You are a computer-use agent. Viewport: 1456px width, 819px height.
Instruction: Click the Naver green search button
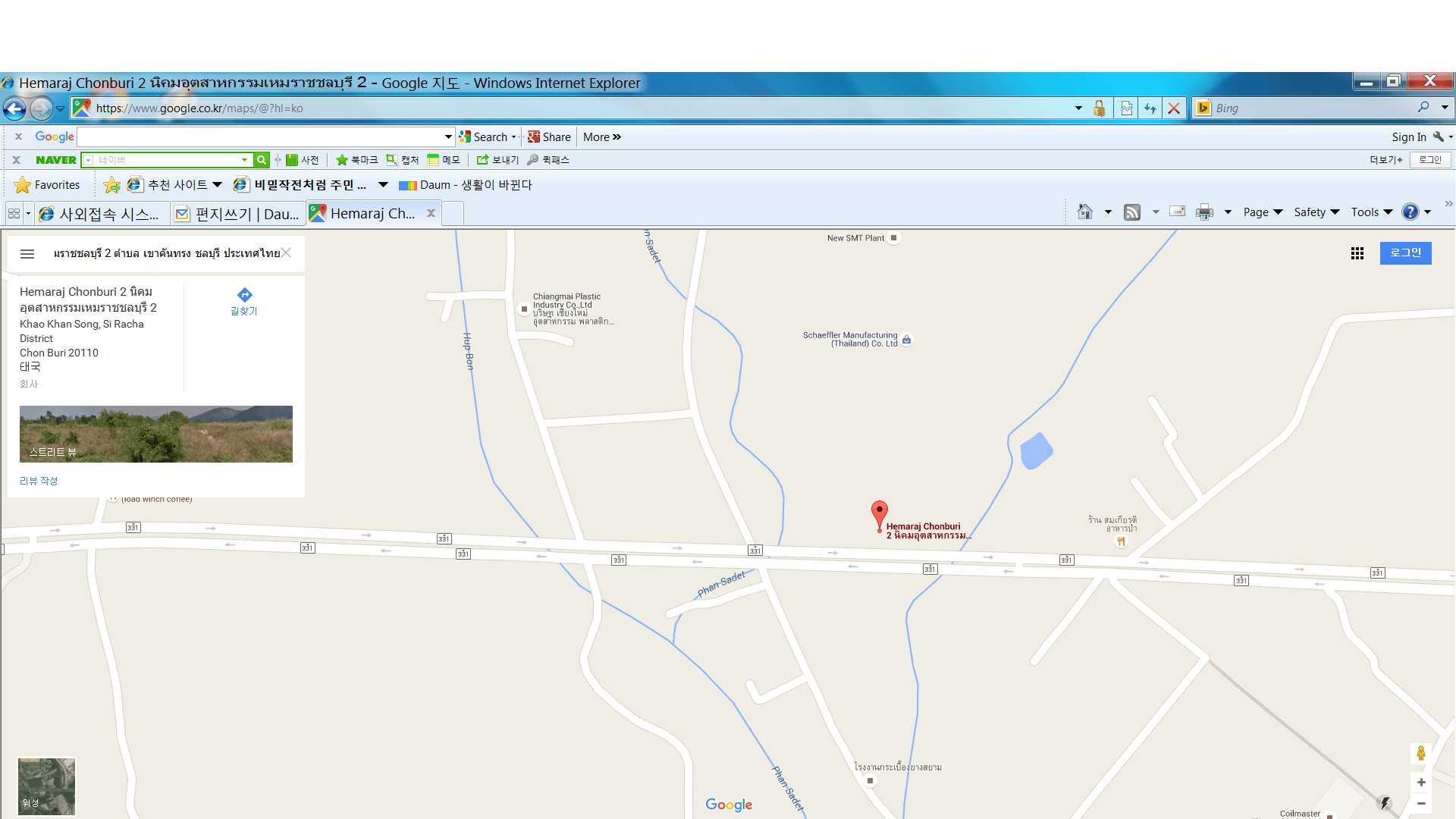262,160
